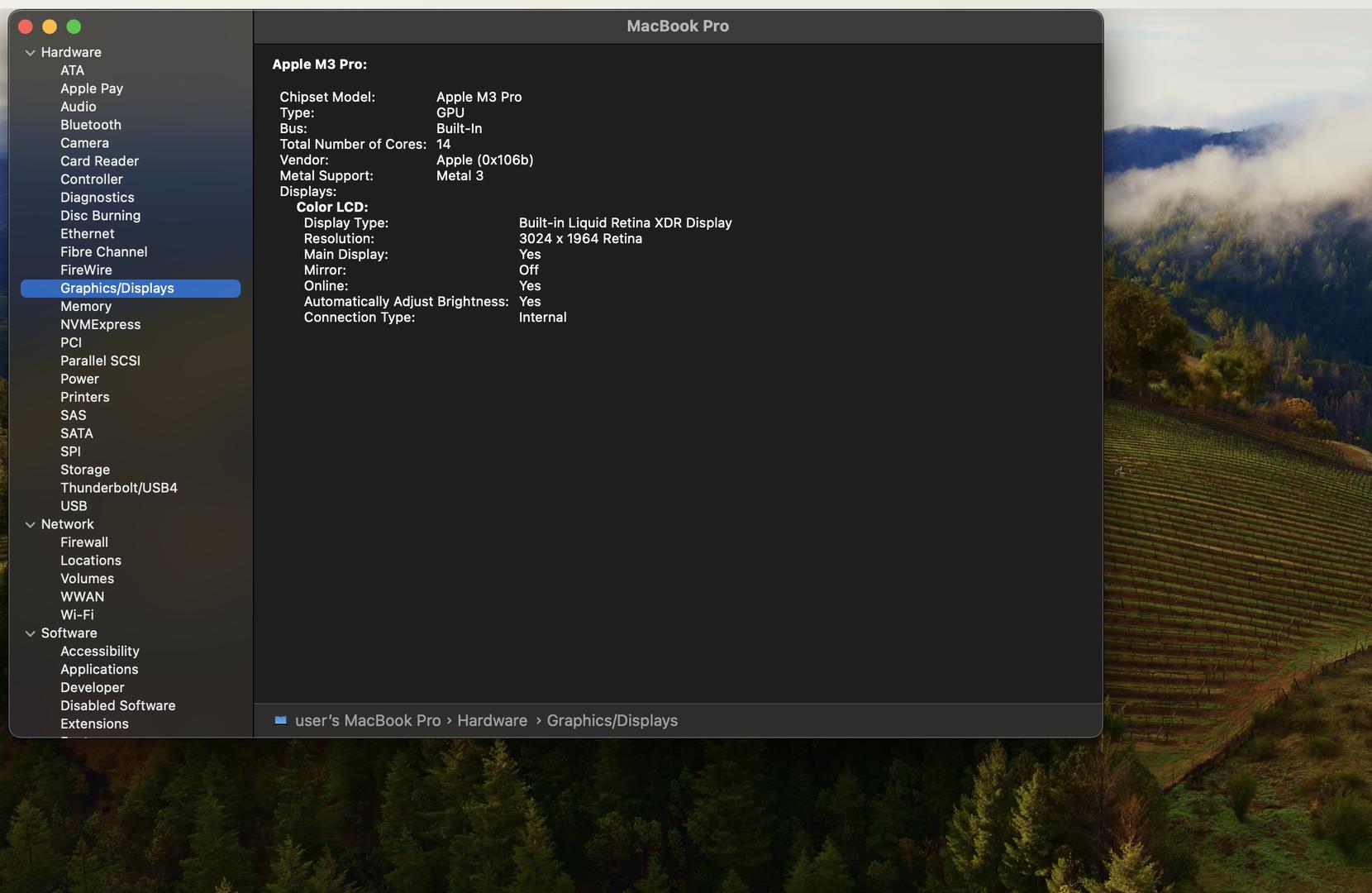Screen dimensions: 1372x893
Task: Click the green zoom window button
Action: tap(74, 27)
